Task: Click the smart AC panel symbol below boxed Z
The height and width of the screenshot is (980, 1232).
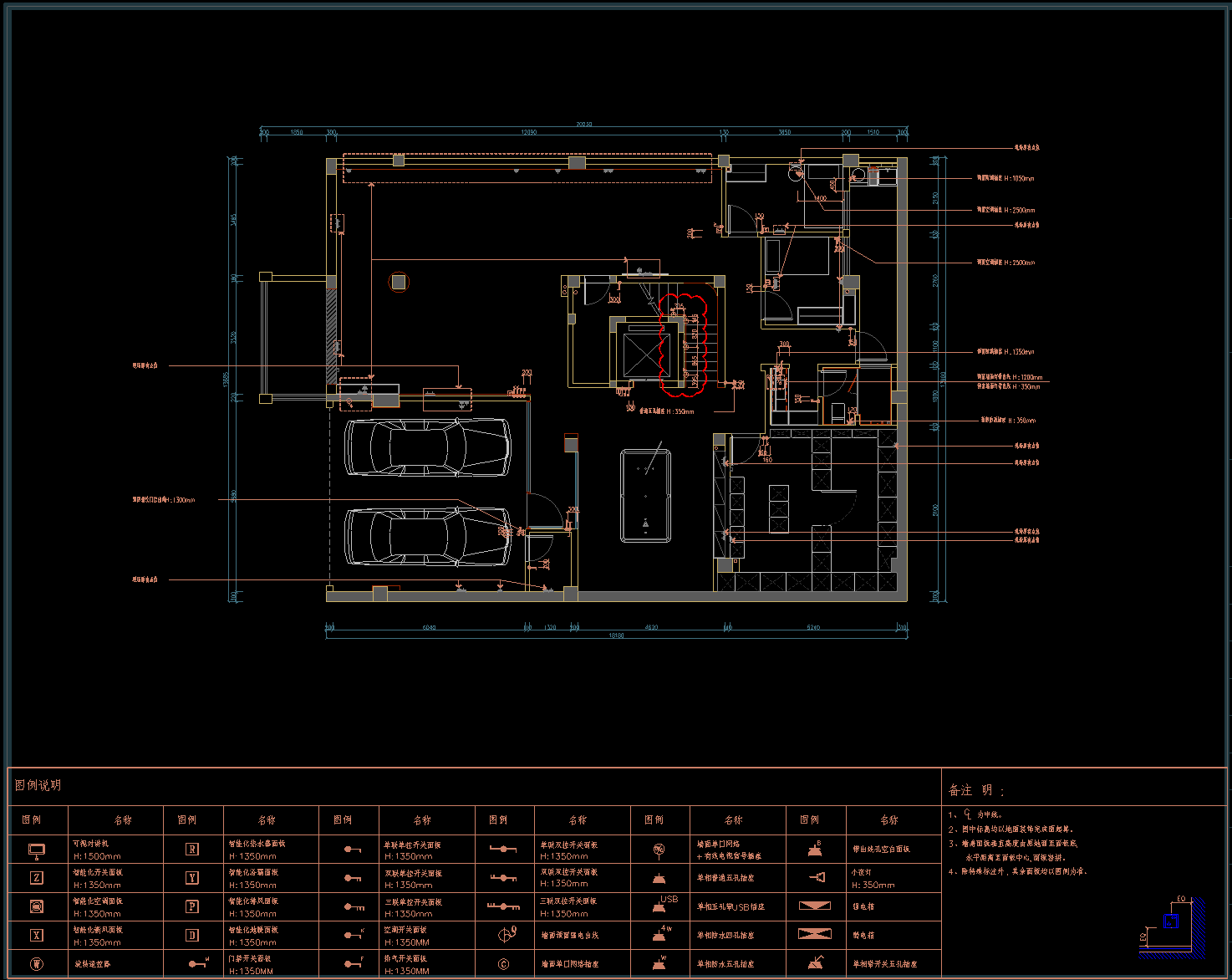Action: [37, 906]
